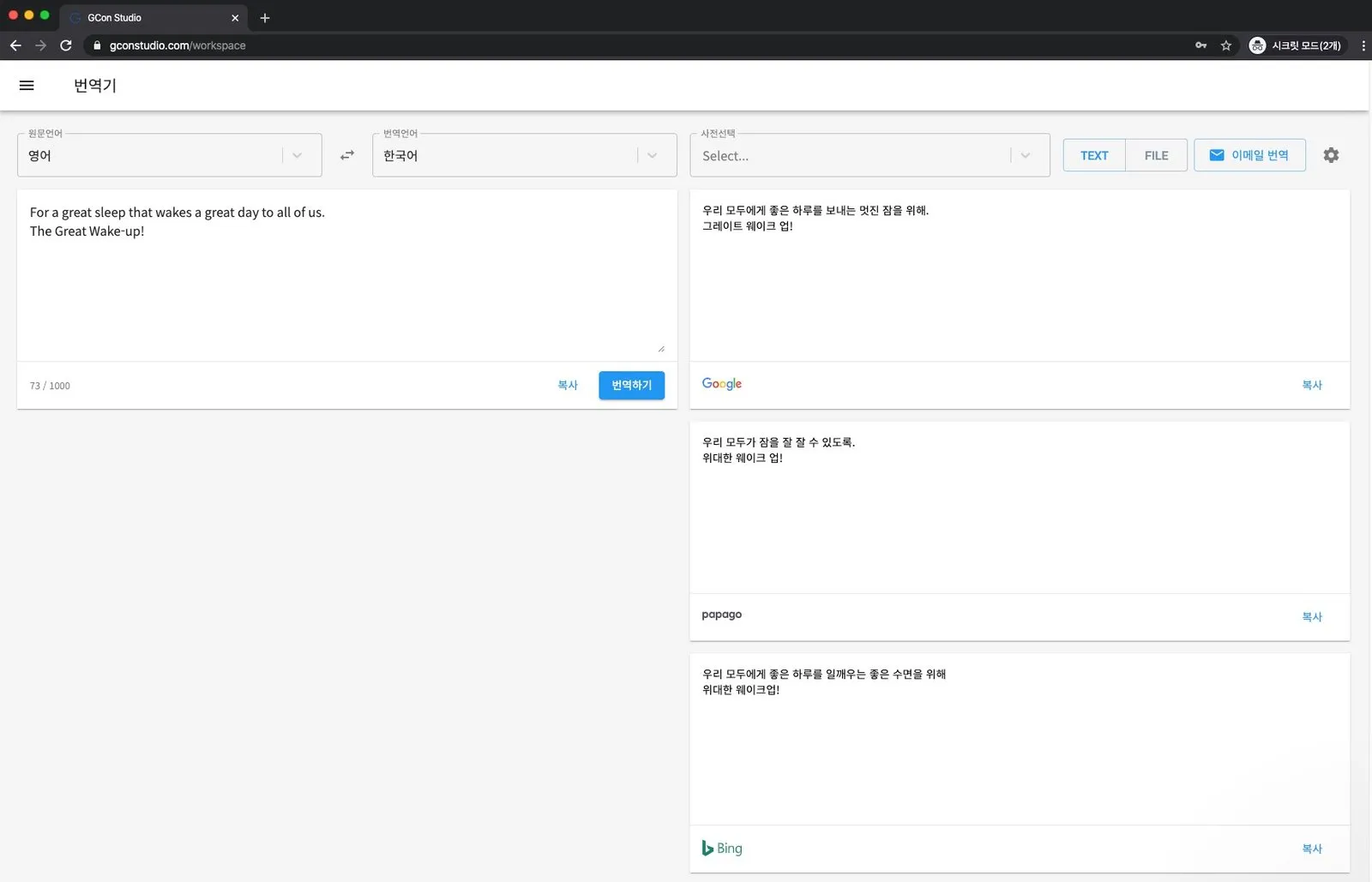Open the dictionary Select... dropdown
1372x882 pixels.
(870, 155)
